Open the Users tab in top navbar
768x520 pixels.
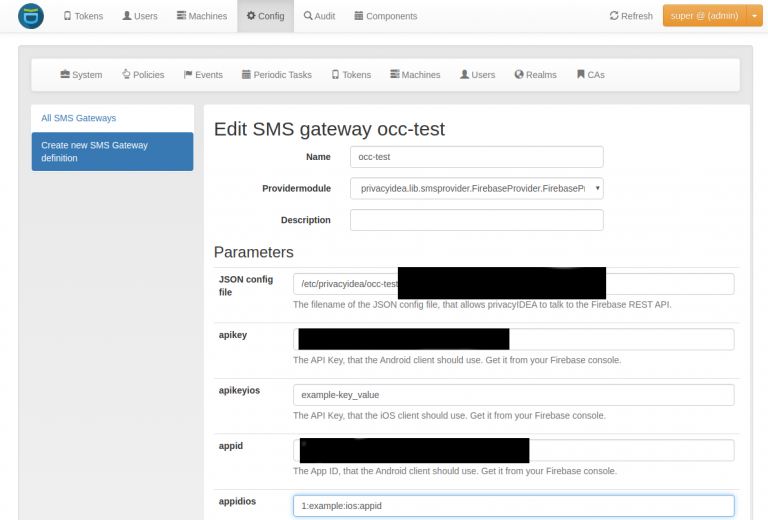point(140,16)
